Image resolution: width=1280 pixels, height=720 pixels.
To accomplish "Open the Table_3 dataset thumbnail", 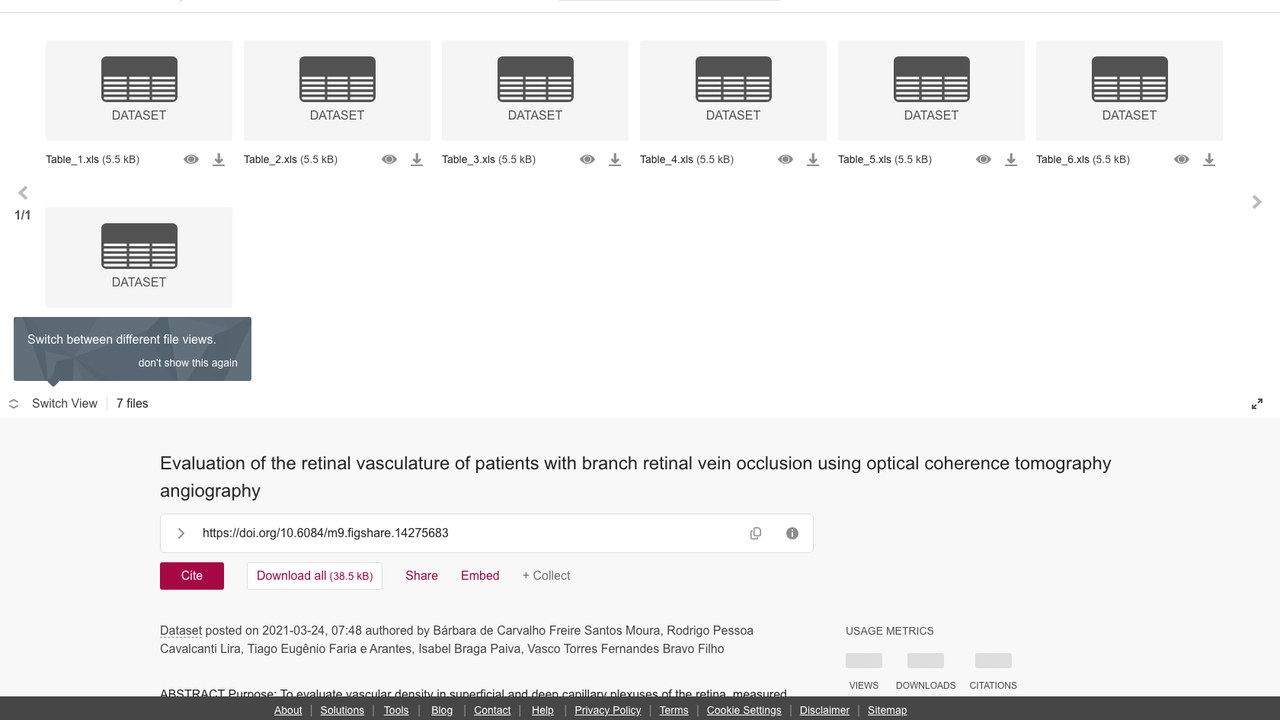I will click(535, 90).
